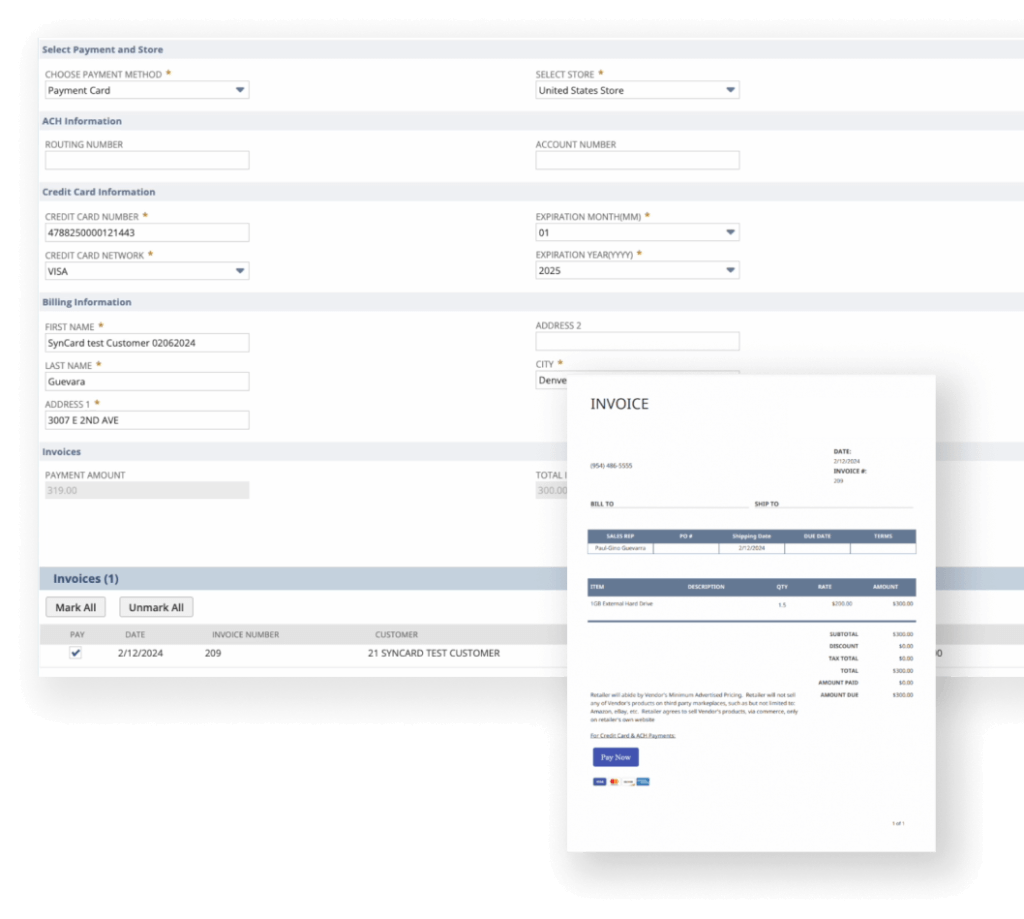The height and width of the screenshot is (919, 1024).
Task: Focus the Routing Number field
Action: (x=147, y=160)
